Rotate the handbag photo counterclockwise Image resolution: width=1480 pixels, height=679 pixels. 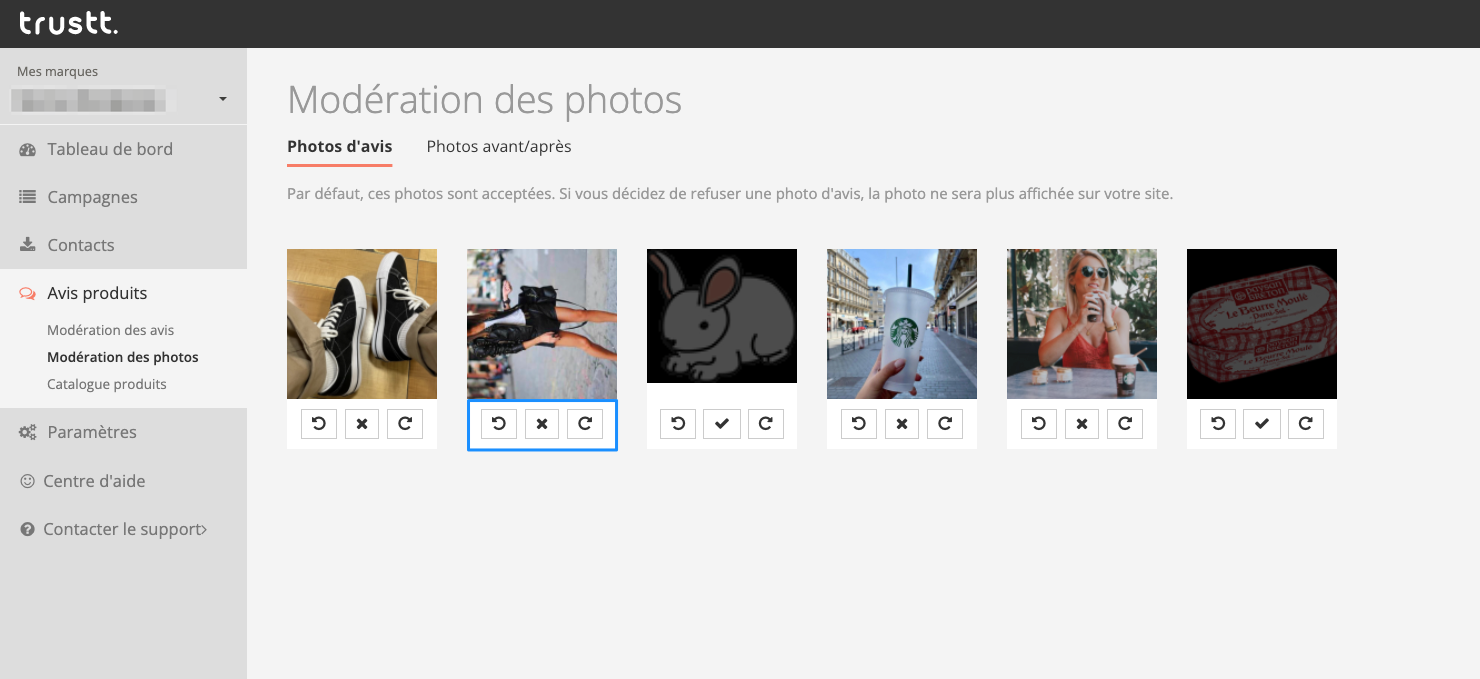499,424
